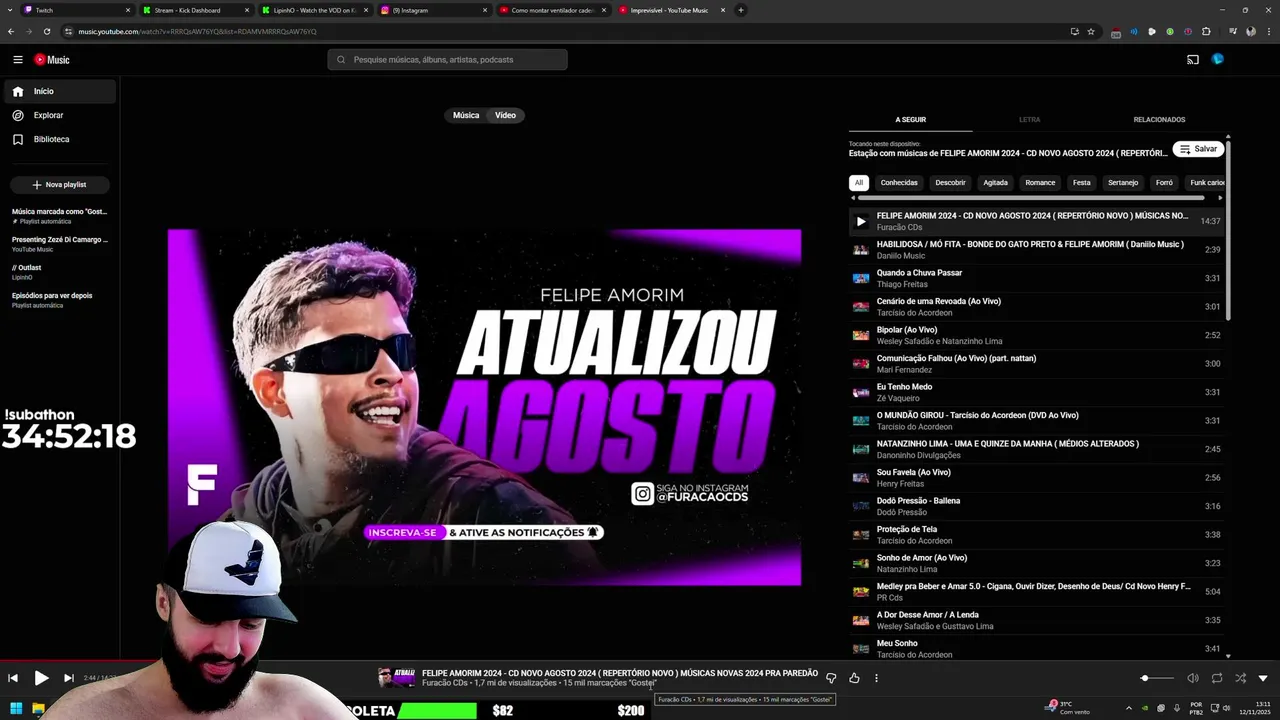
Task: Open the Windows Start menu
Action: point(17,708)
